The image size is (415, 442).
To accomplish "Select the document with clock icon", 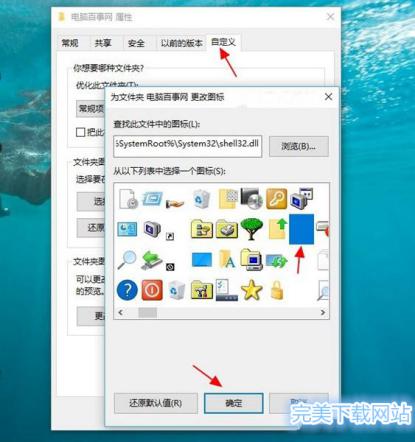I will tap(128, 199).
